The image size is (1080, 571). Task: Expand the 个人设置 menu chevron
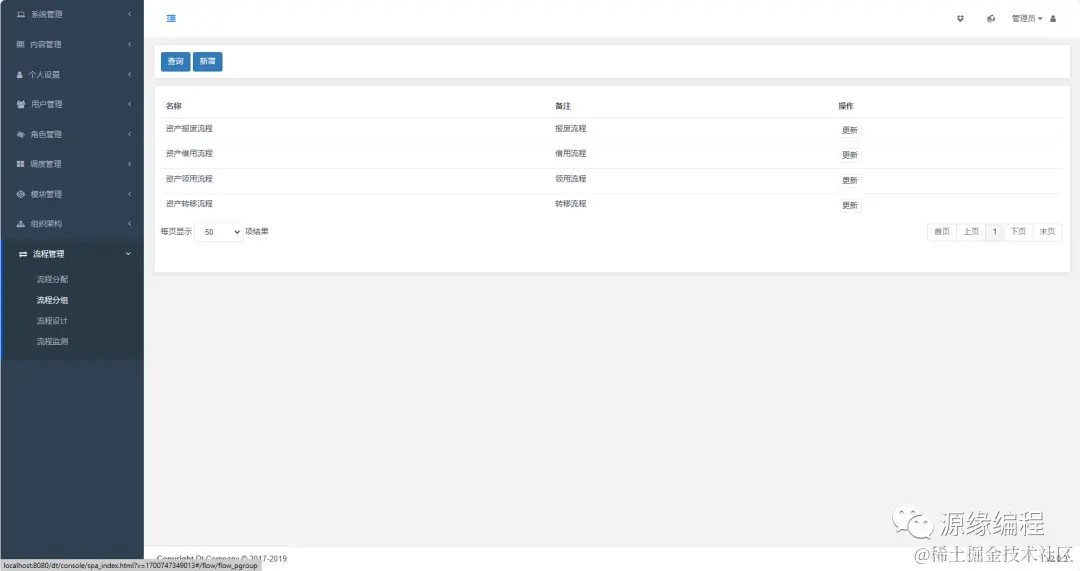click(129, 74)
